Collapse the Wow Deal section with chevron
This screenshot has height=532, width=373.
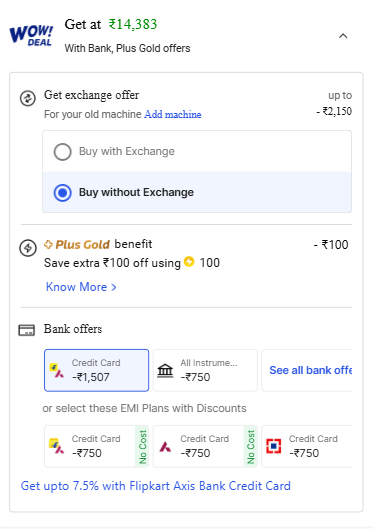[343, 36]
